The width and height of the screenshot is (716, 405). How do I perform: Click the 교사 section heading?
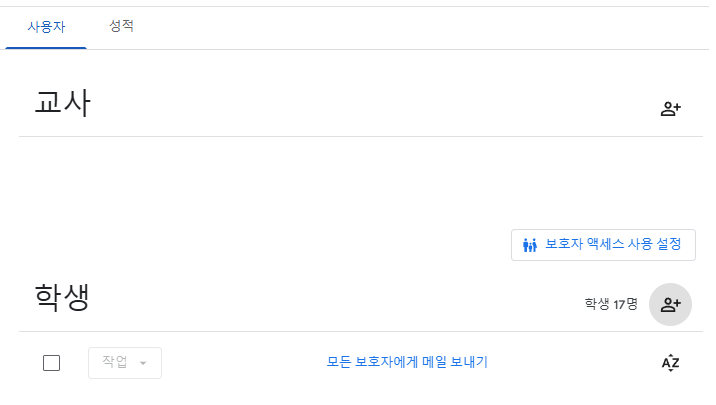(63, 103)
